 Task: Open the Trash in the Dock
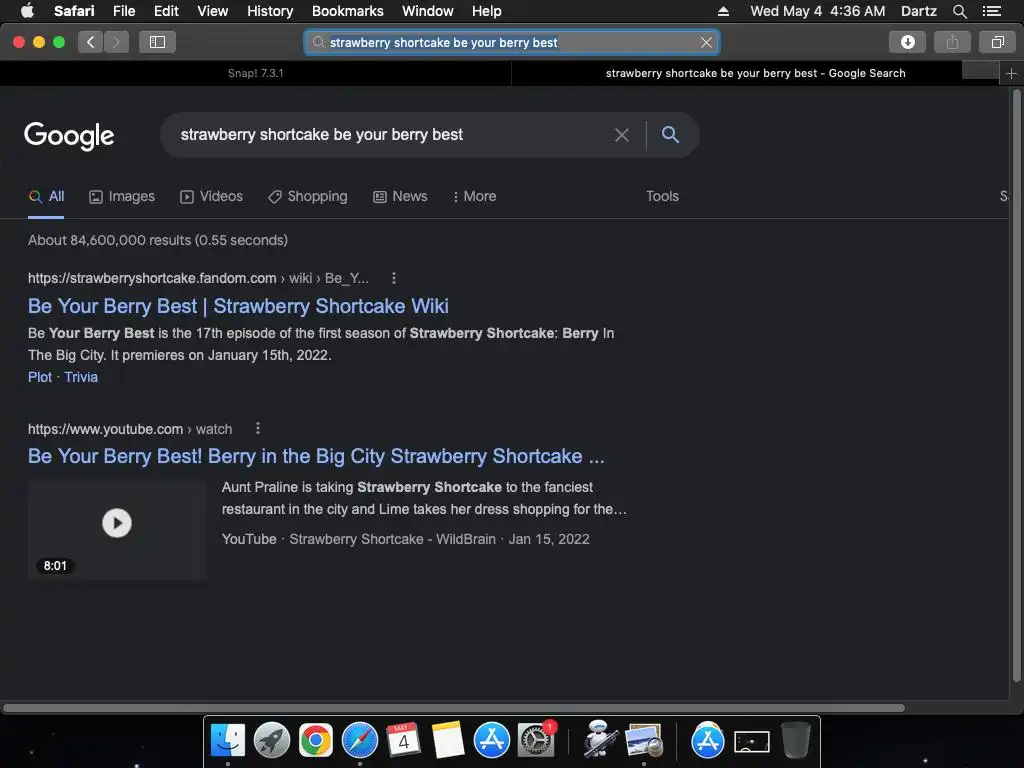point(795,741)
